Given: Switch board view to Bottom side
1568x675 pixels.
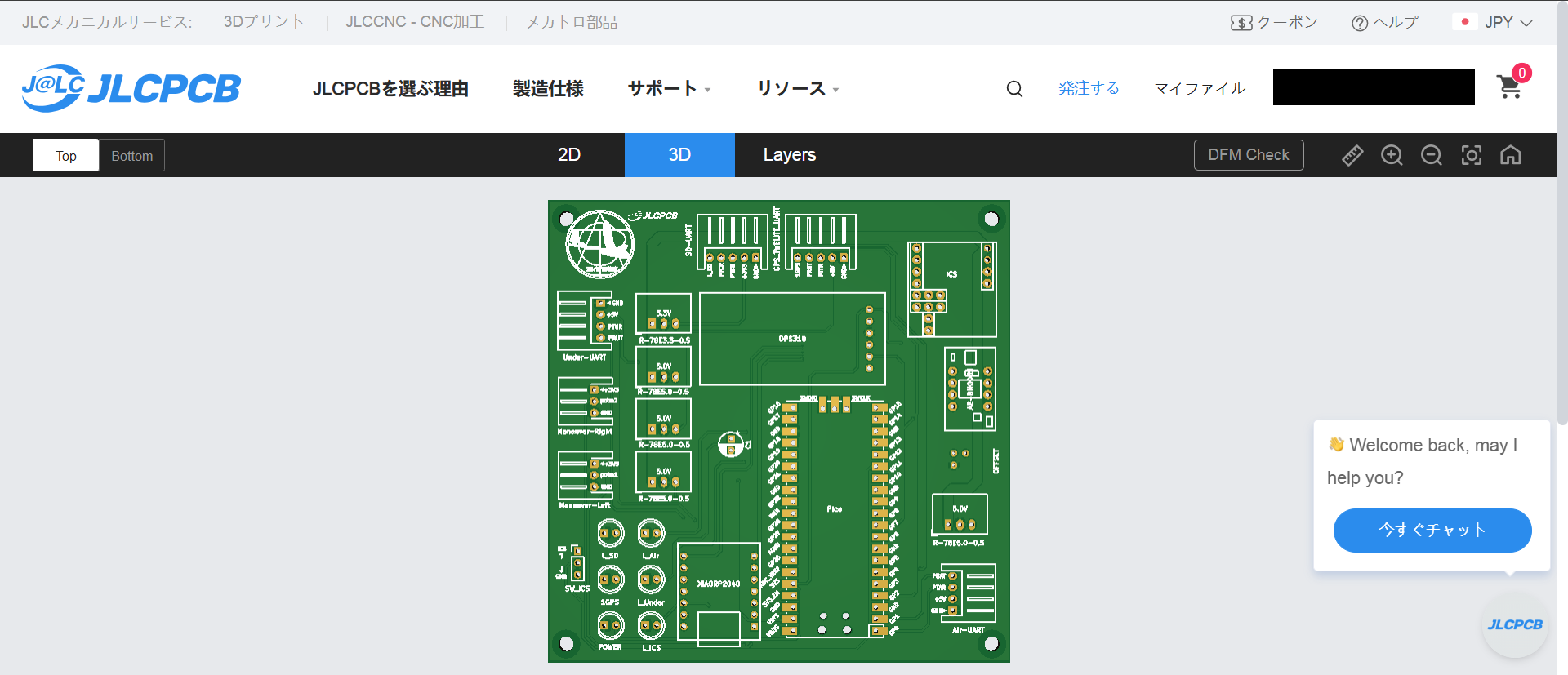Looking at the screenshot, I should (131, 155).
